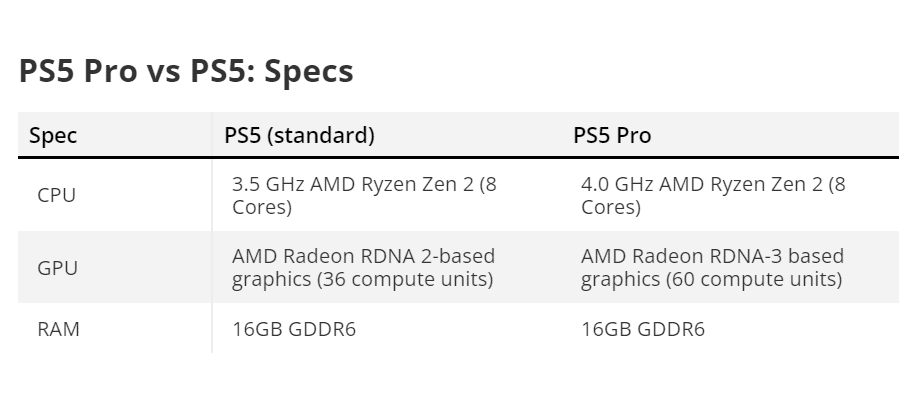Select the RAM row label

pos(58,329)
